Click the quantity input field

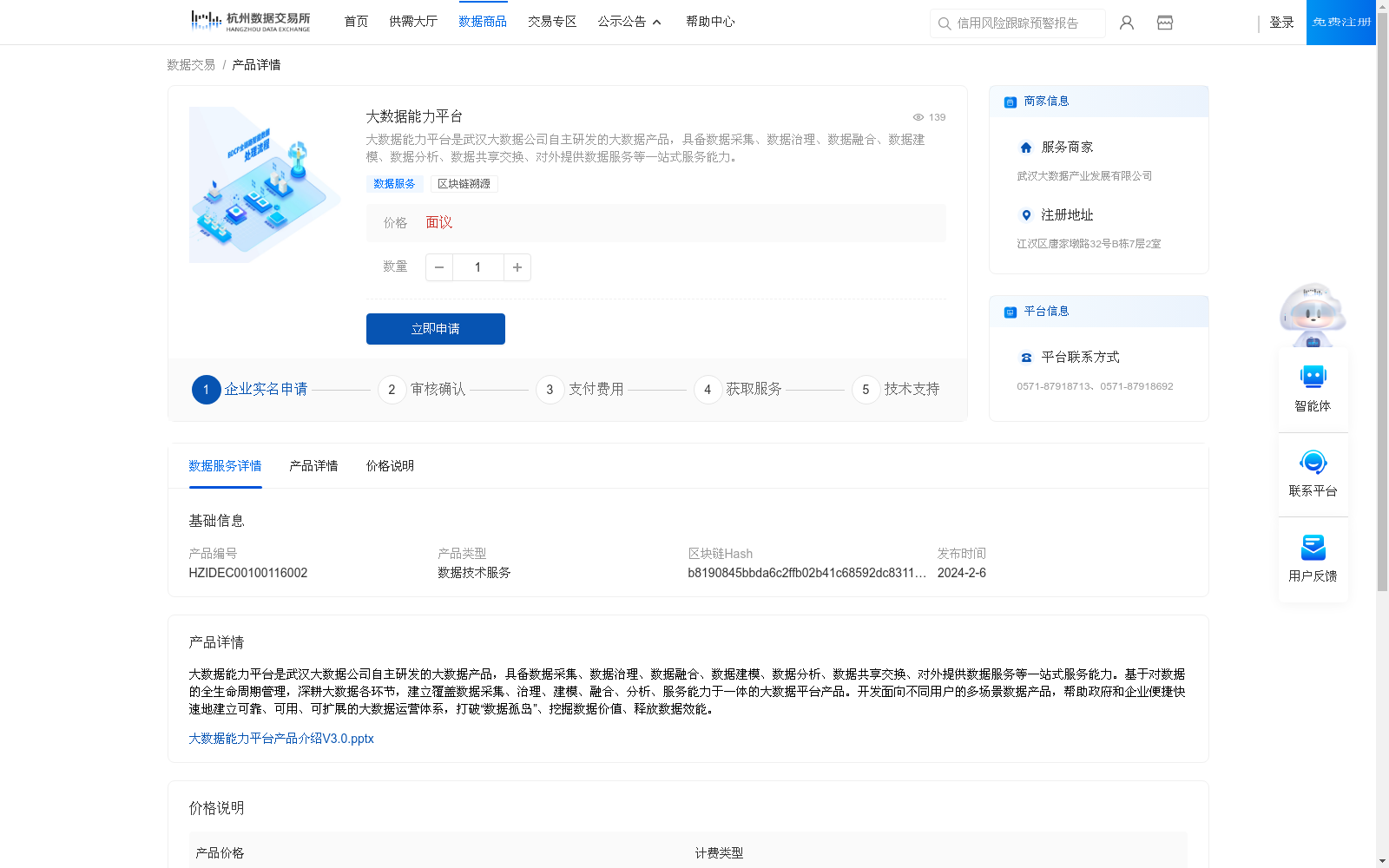(x=477, y=267)
